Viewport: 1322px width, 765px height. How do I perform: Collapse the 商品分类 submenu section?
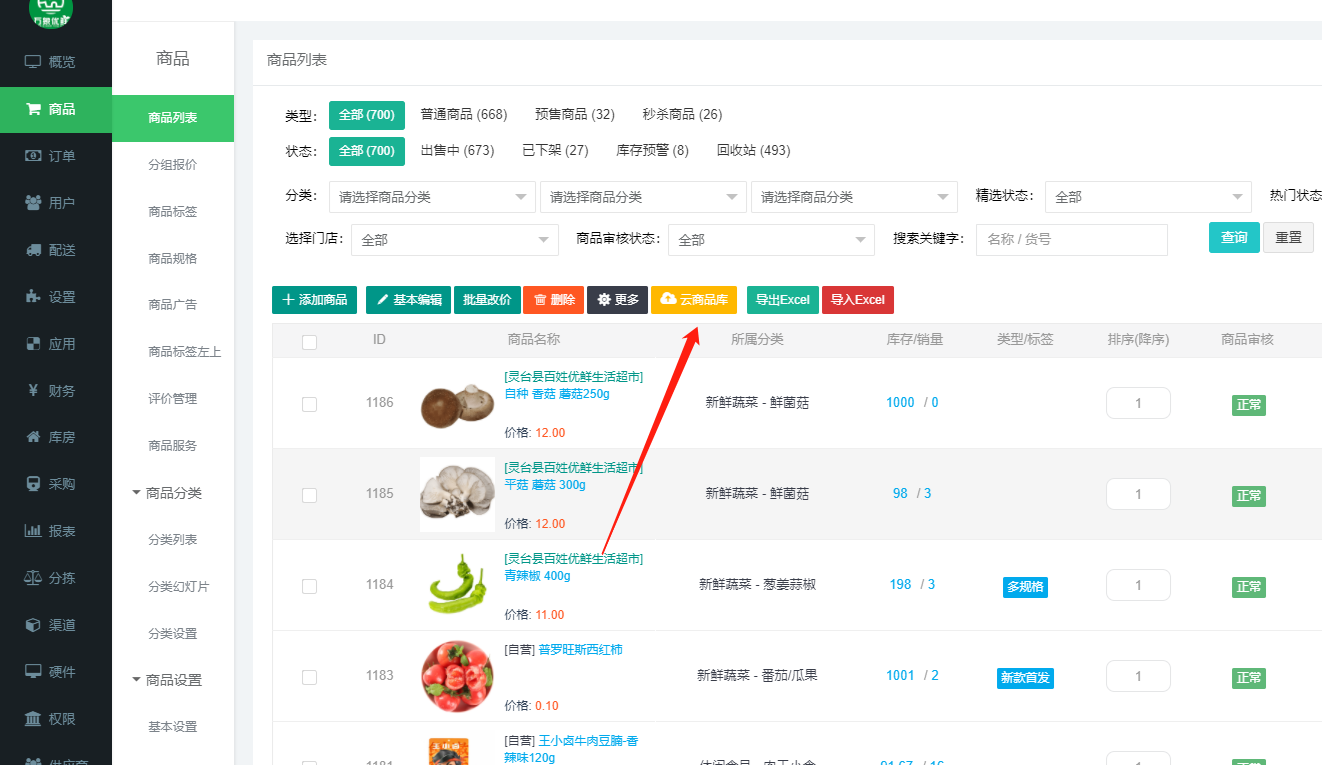coord(137,493)
